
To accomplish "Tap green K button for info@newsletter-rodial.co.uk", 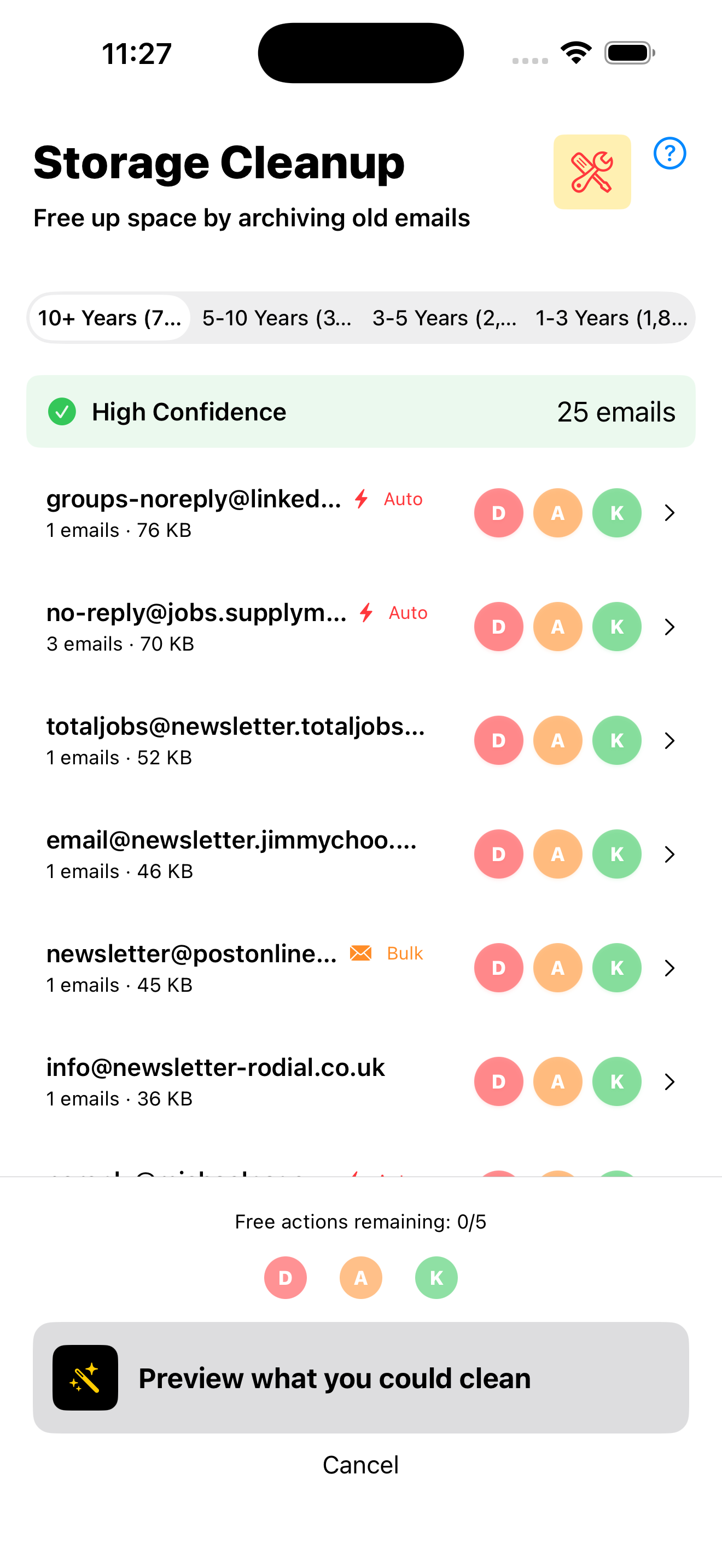I will pyautogui.click(x=616, y=1081).
